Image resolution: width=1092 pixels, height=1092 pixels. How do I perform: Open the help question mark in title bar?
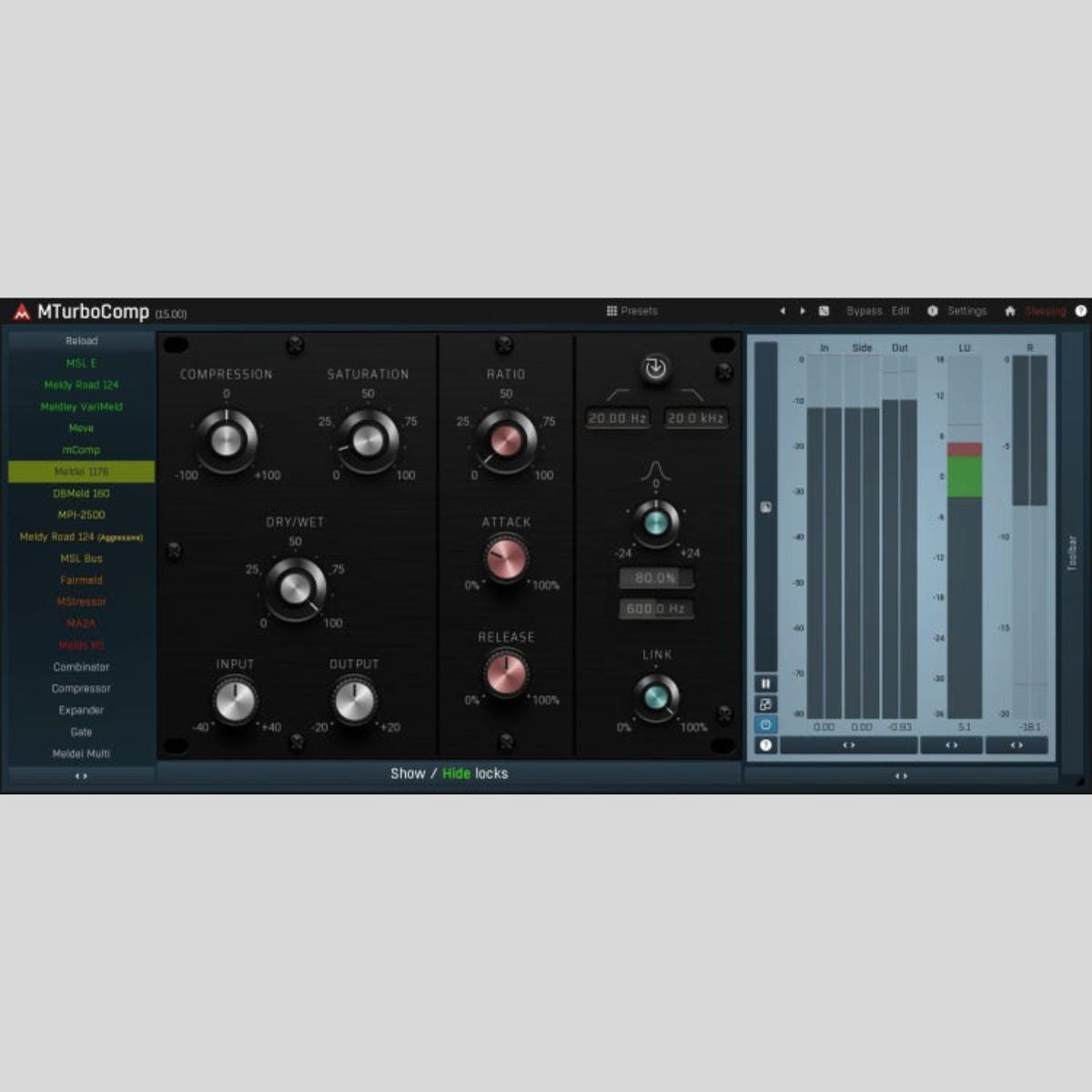pos(1080,310)
